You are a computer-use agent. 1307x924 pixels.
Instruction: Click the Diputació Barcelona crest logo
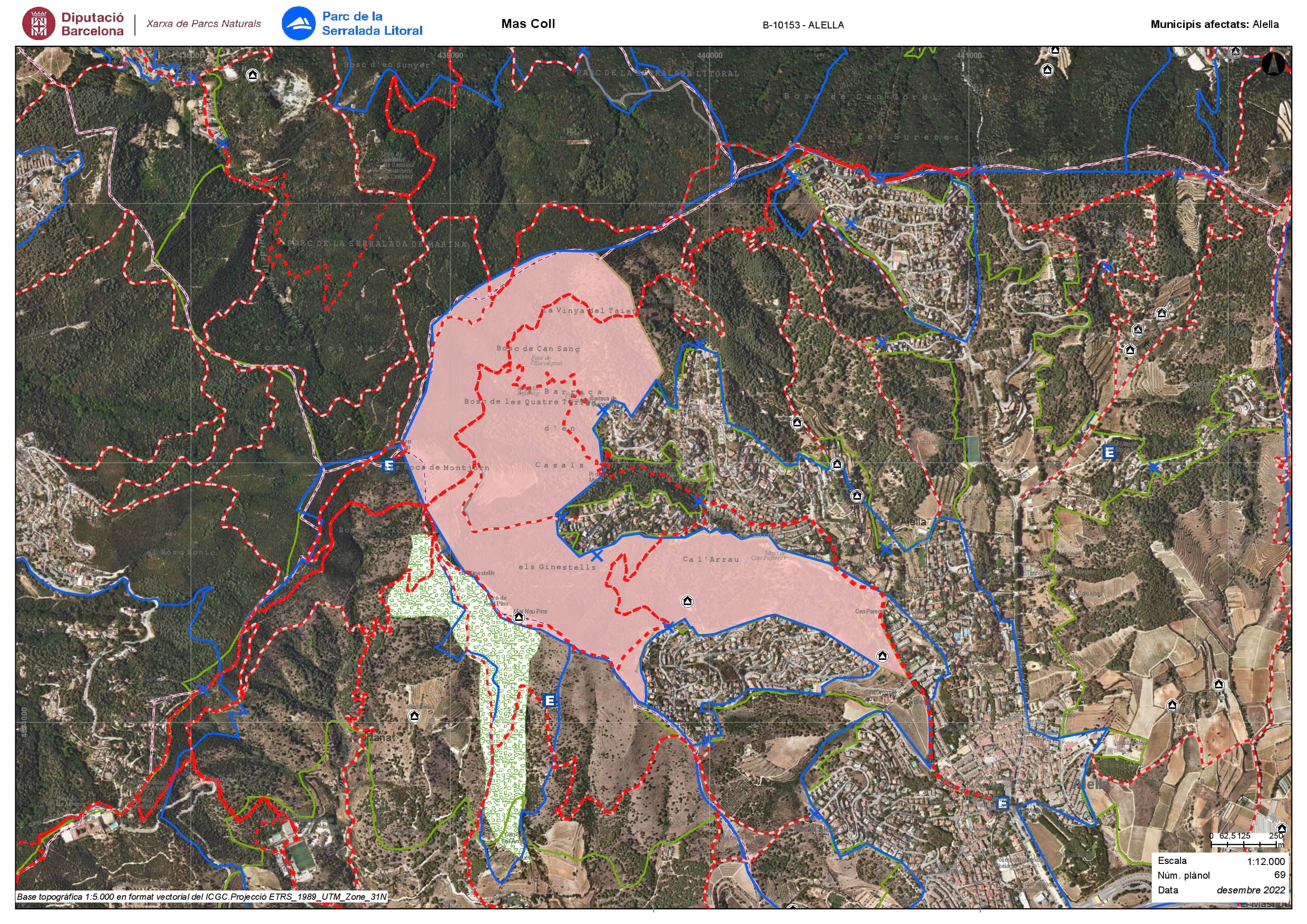38,23
